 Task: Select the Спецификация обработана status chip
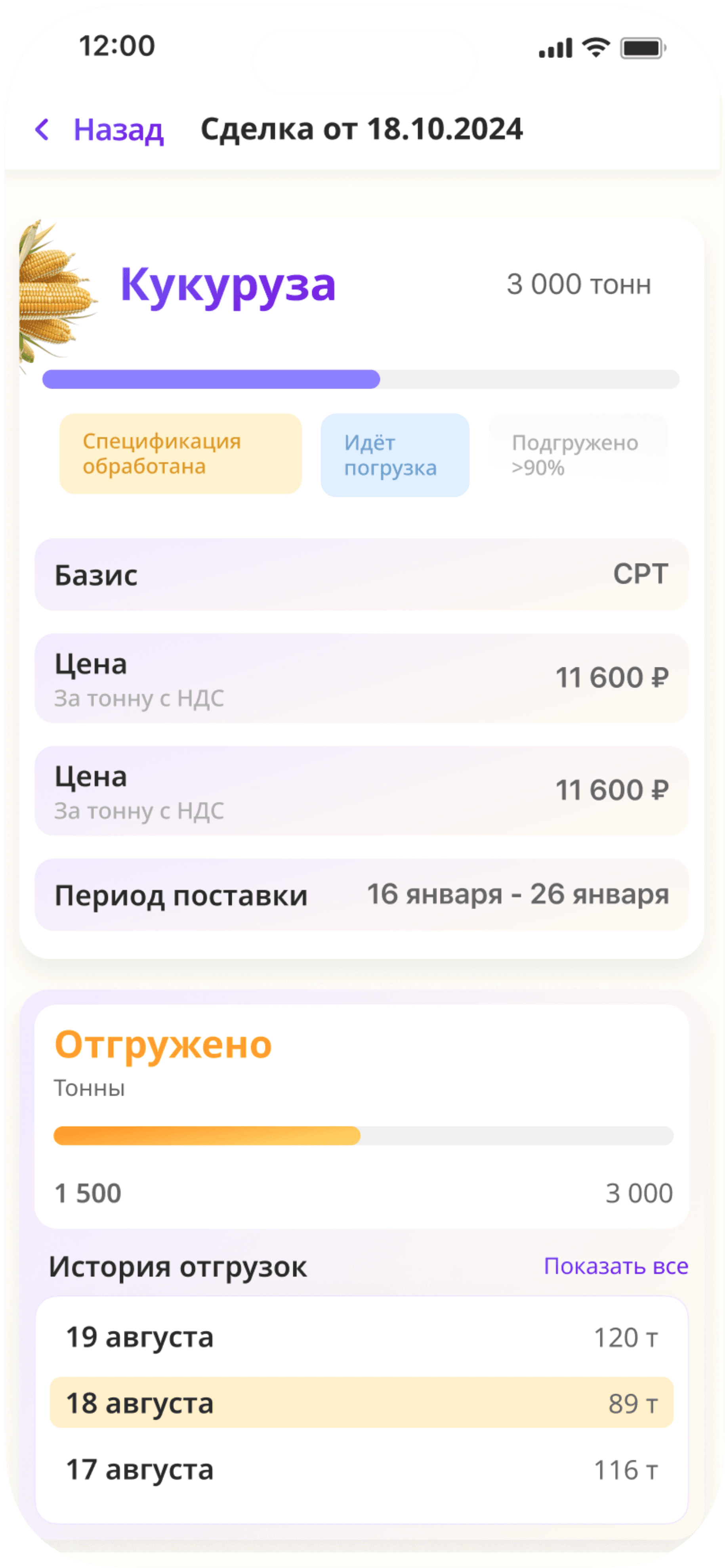click(180, 454)
